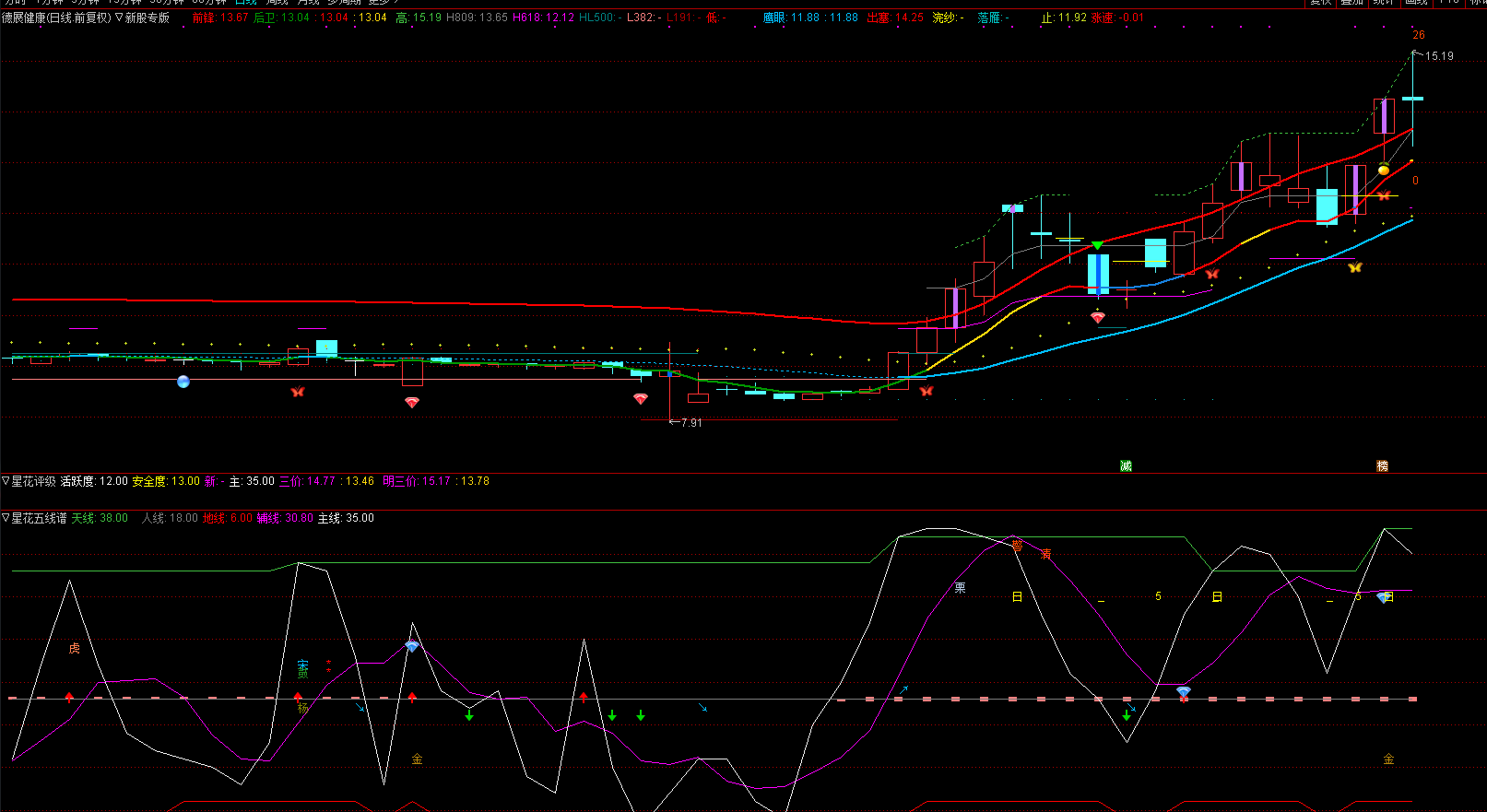This screenshot has width=1487, height=812.
Task: Click the orange 营 label at the magenta peak
Action: pos(1017,546)
